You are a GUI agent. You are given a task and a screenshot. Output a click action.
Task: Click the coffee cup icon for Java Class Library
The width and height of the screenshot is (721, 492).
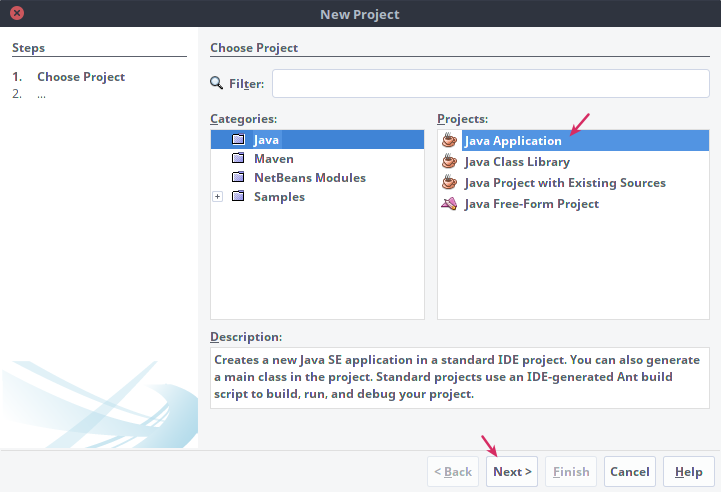point(449,161)
